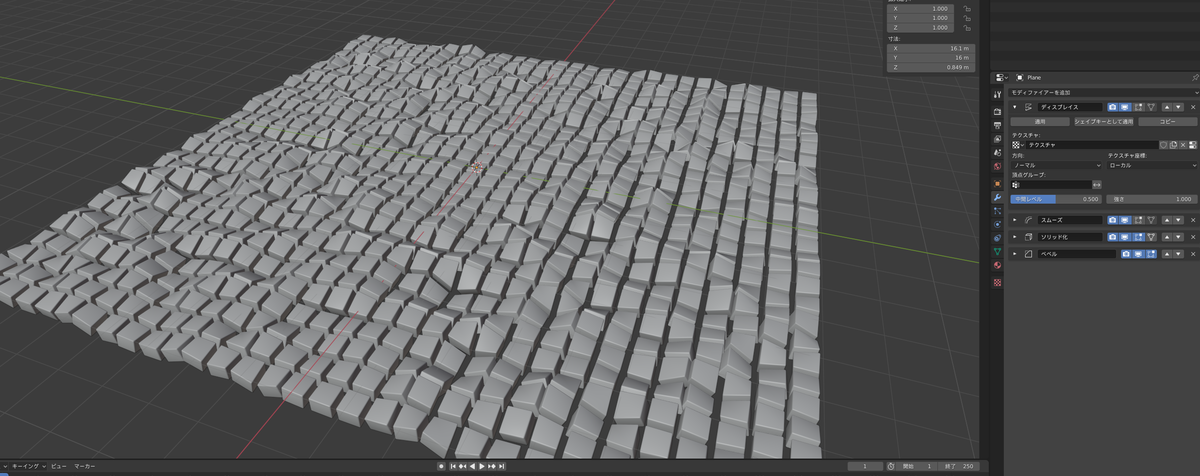Toggle スムーズ viewport display icon
The width and height of the screenshot is (1200, 476).
[x=1125, y=220]
